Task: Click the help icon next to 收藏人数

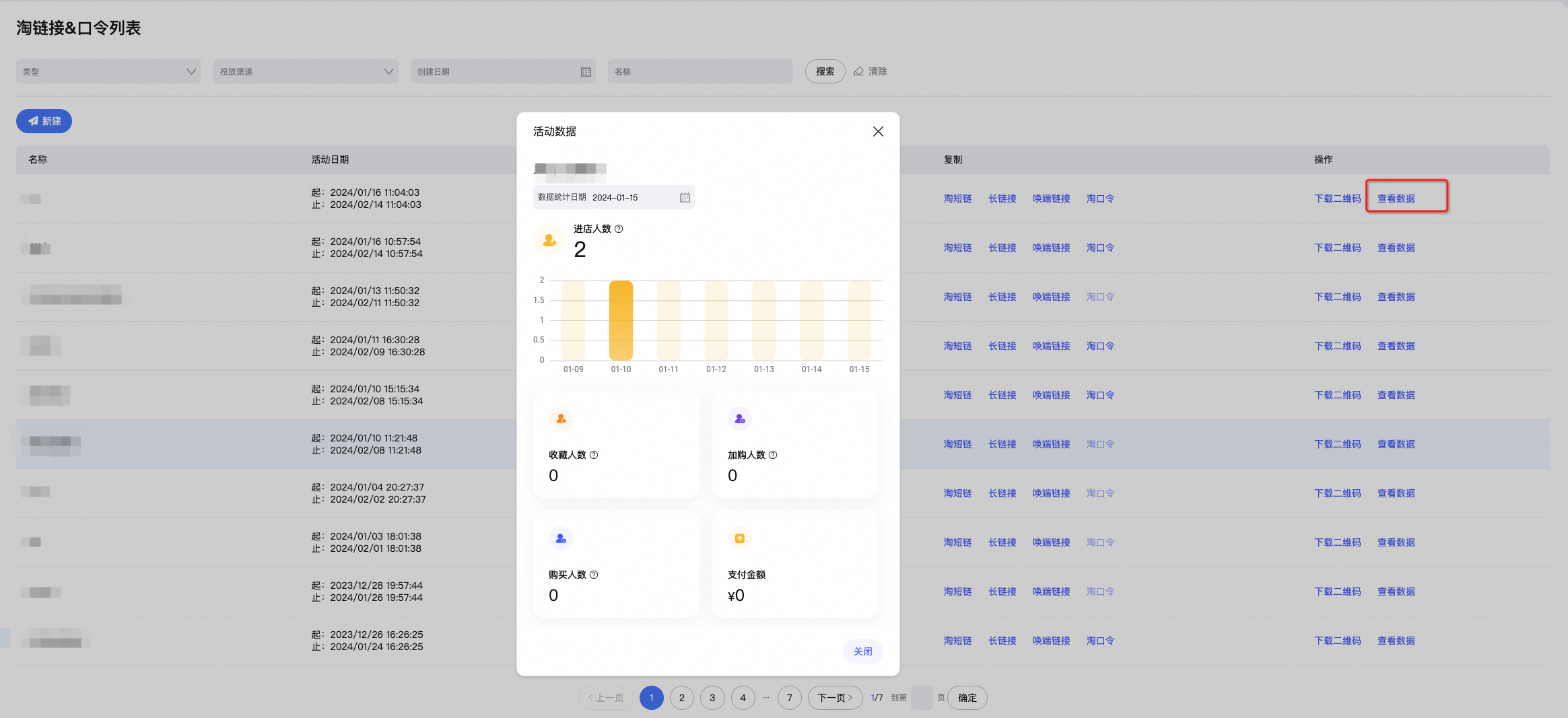Action: 594,455
